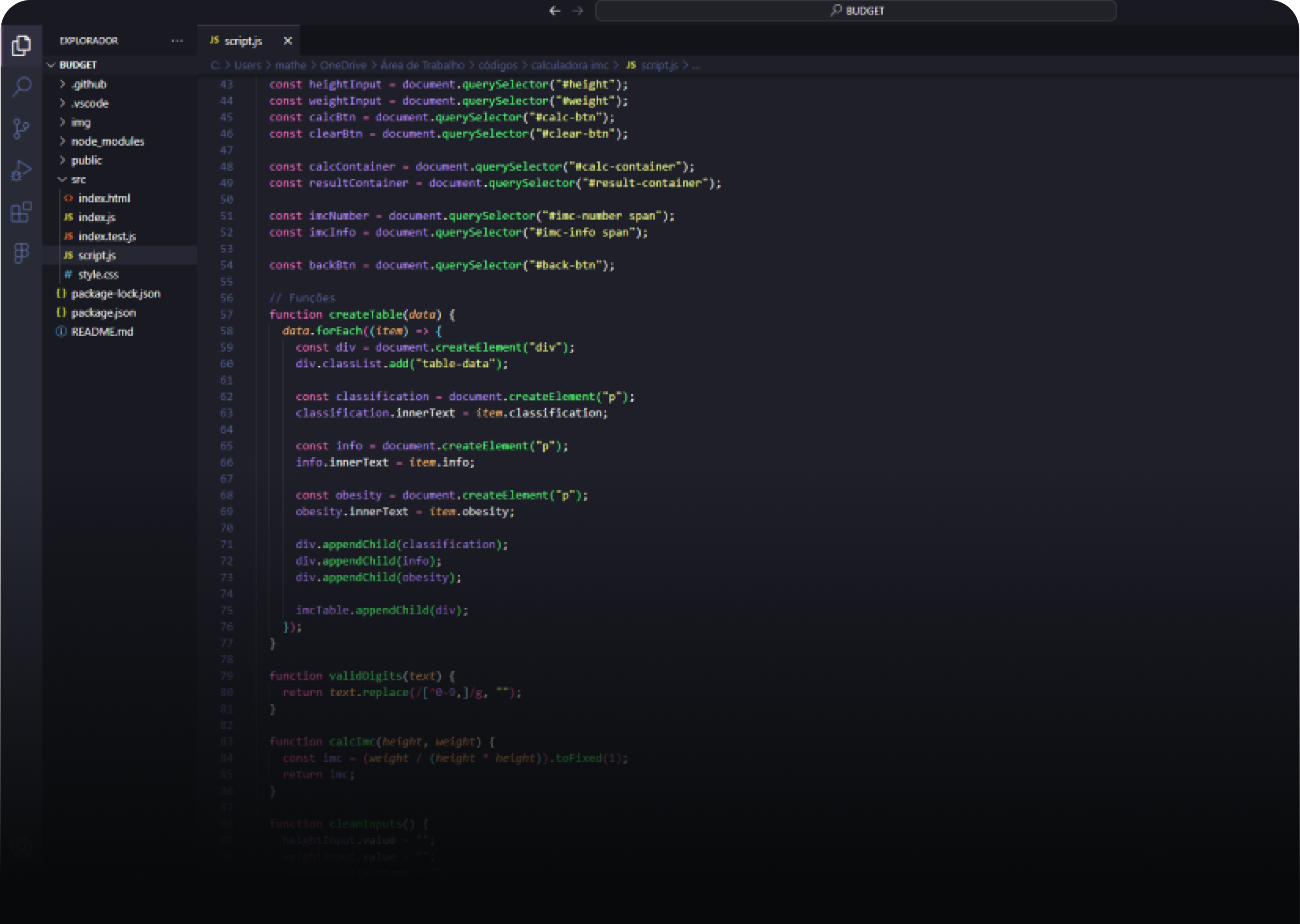Select style.css in the Explorer
The width and height of the screenshot is (1300, 924).
tap(98, 274)
